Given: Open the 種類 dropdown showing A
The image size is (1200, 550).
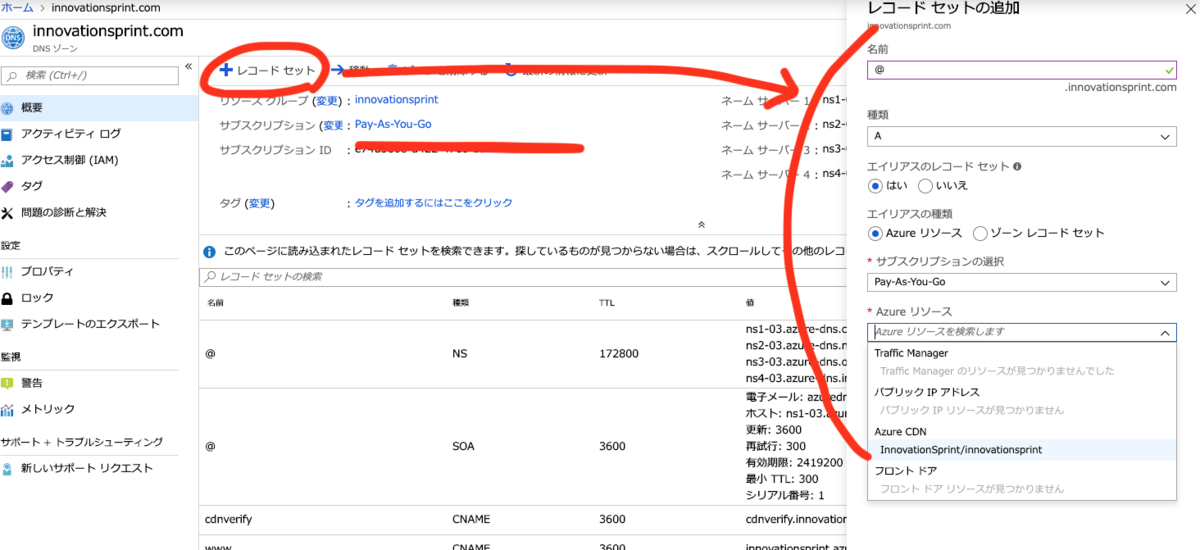Looking at the screenshot, I should 1022,136.
